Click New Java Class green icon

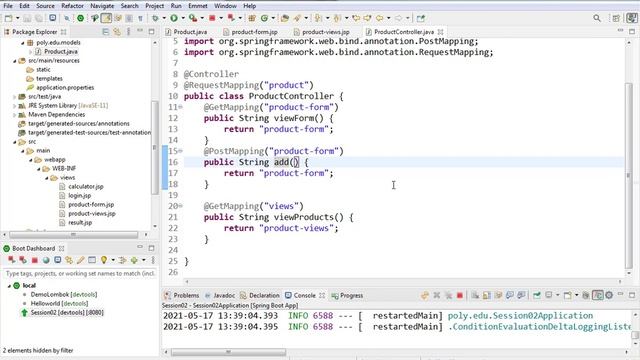tap(264, 18)
